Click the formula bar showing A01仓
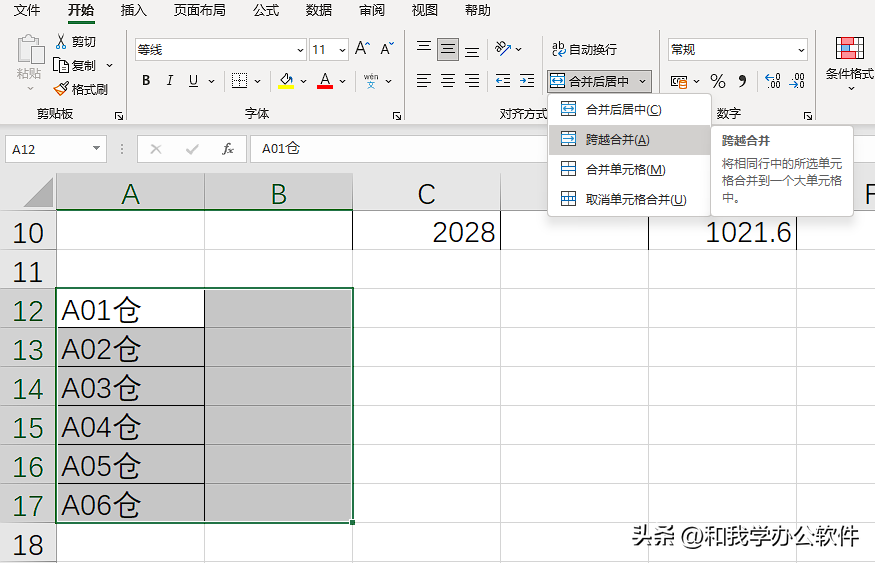 click(399, 149)
